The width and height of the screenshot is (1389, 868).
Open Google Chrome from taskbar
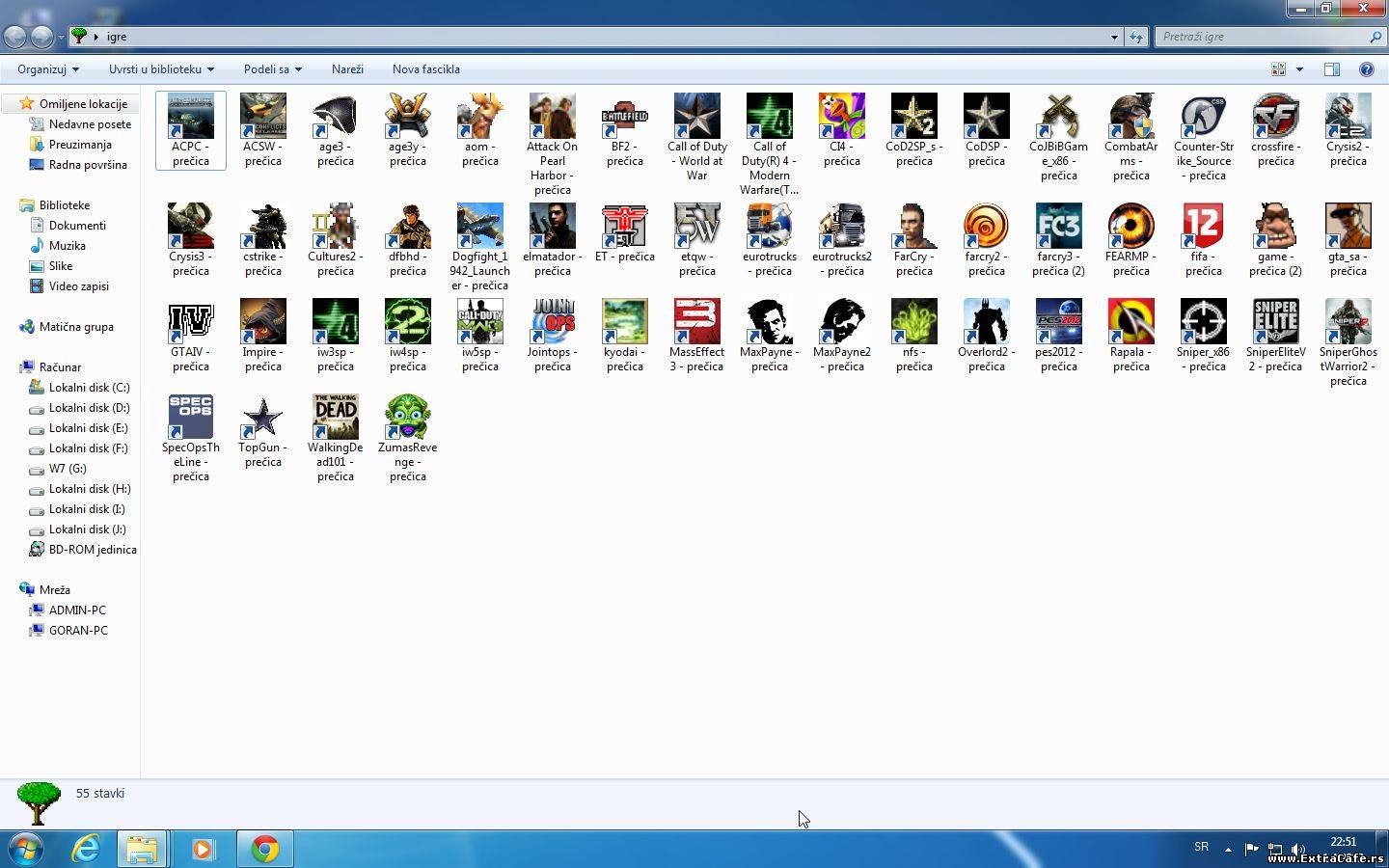(264, 849)
